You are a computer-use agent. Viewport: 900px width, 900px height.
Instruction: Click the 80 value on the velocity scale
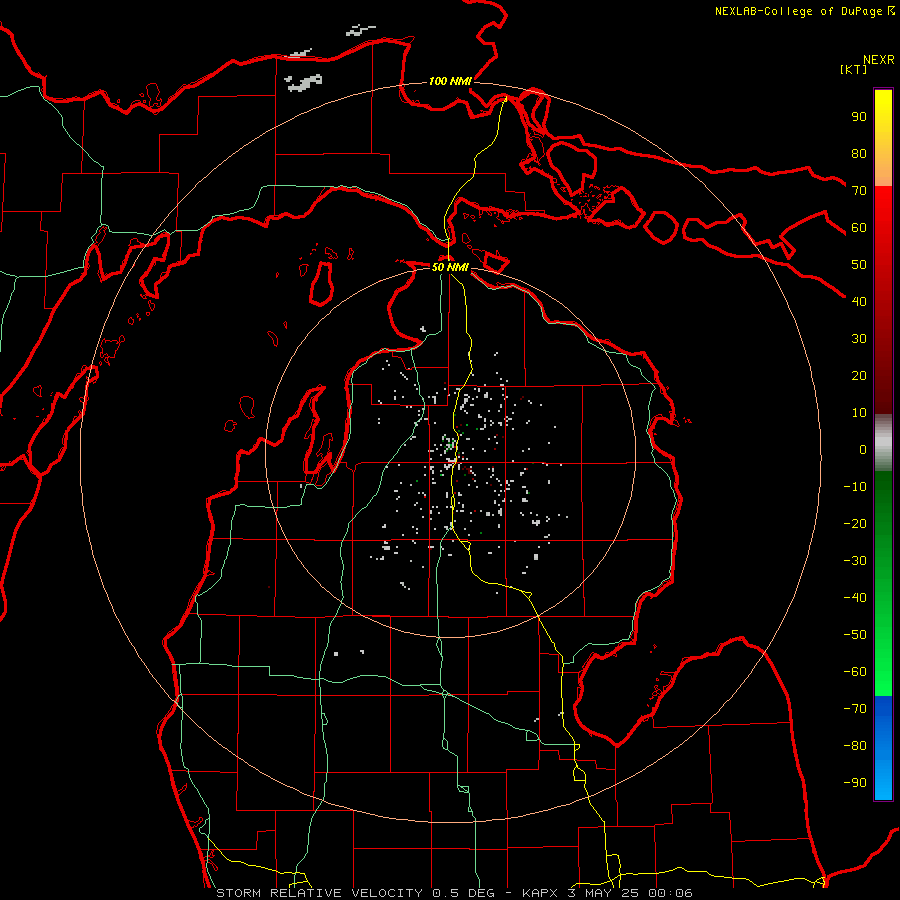[x=859, y=154]
